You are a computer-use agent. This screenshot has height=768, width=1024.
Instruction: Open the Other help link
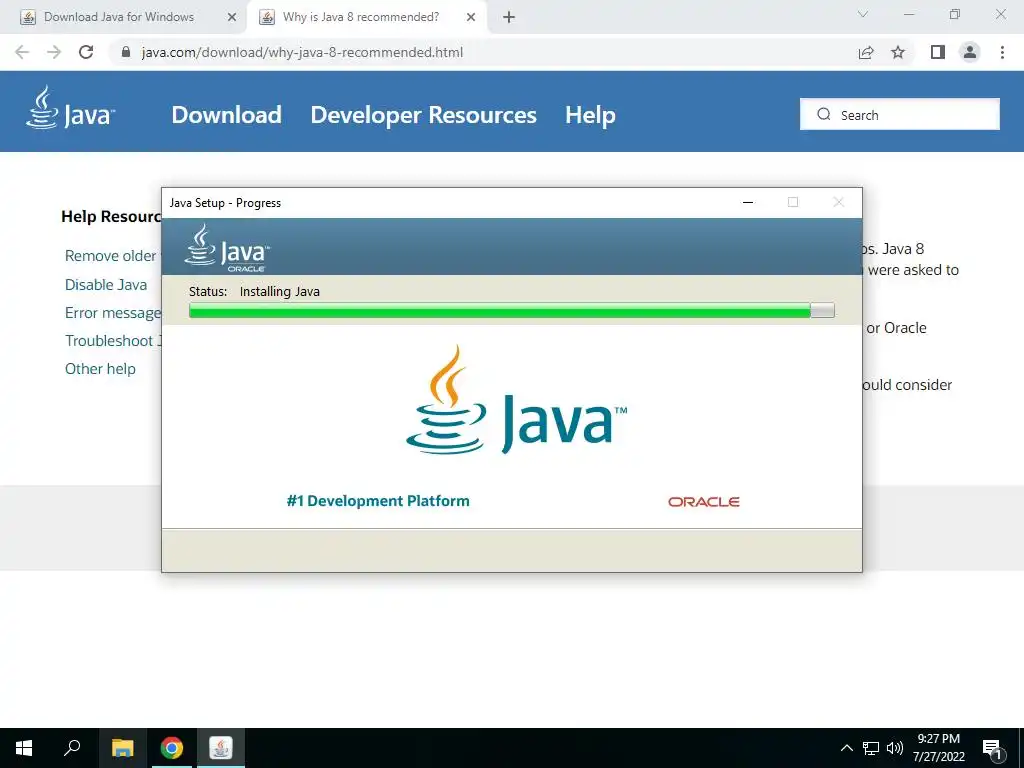click(100, 369)
